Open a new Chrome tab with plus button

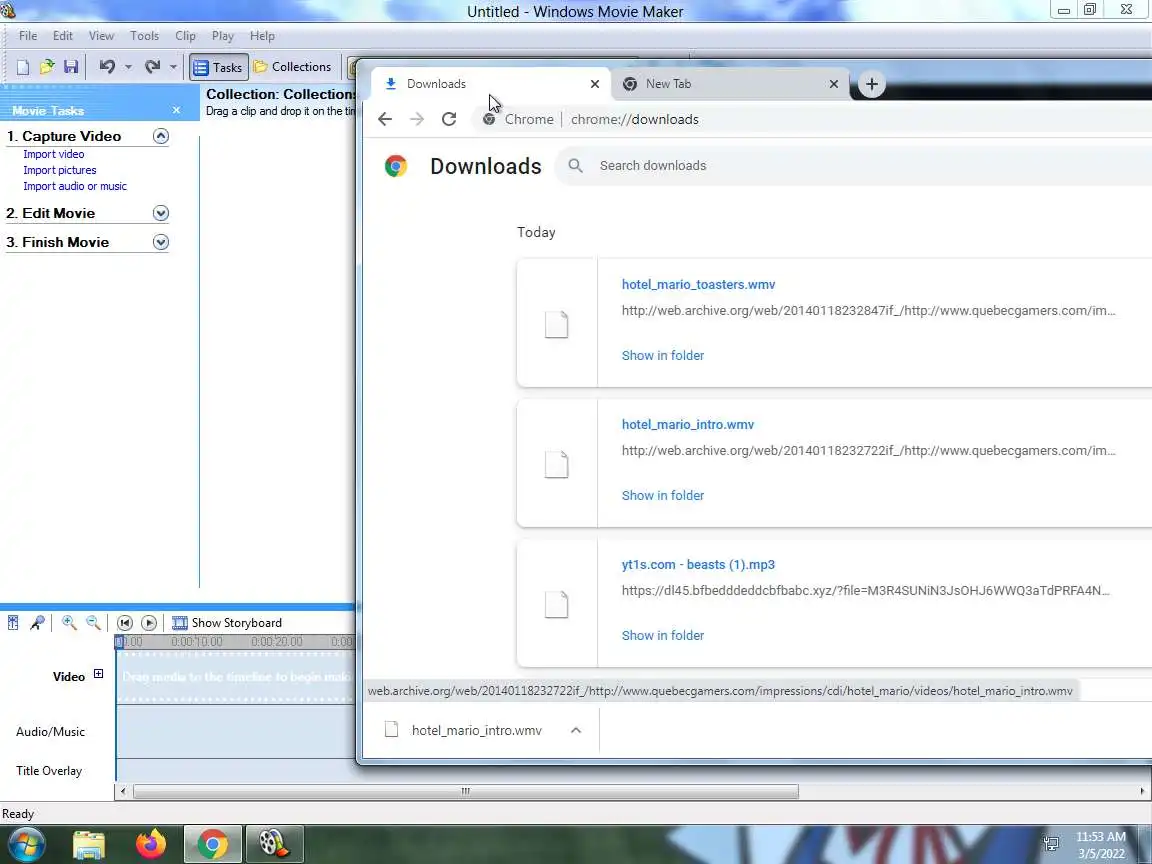tap(872, 84)
